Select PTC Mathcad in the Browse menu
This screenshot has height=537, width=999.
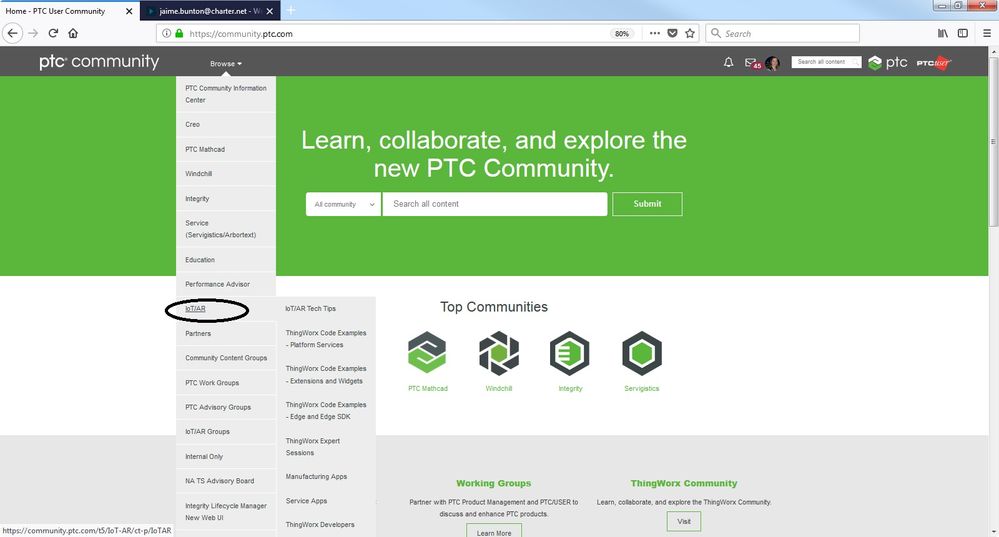226,149
